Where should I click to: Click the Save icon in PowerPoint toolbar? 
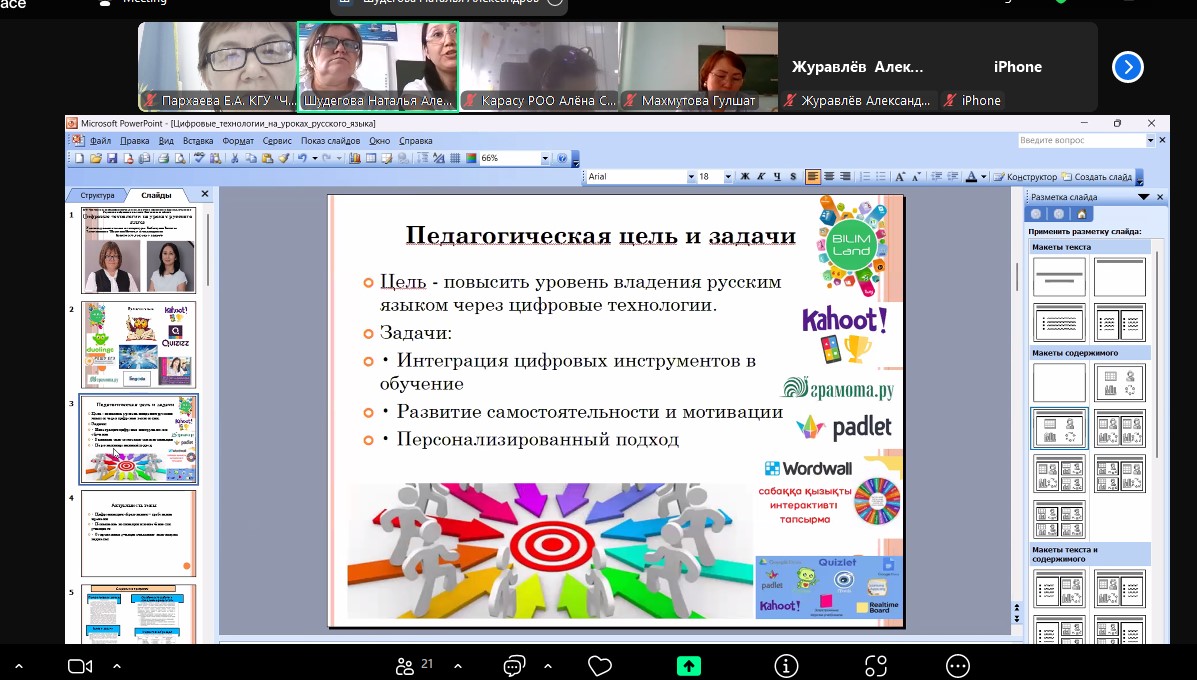point(112,158)
